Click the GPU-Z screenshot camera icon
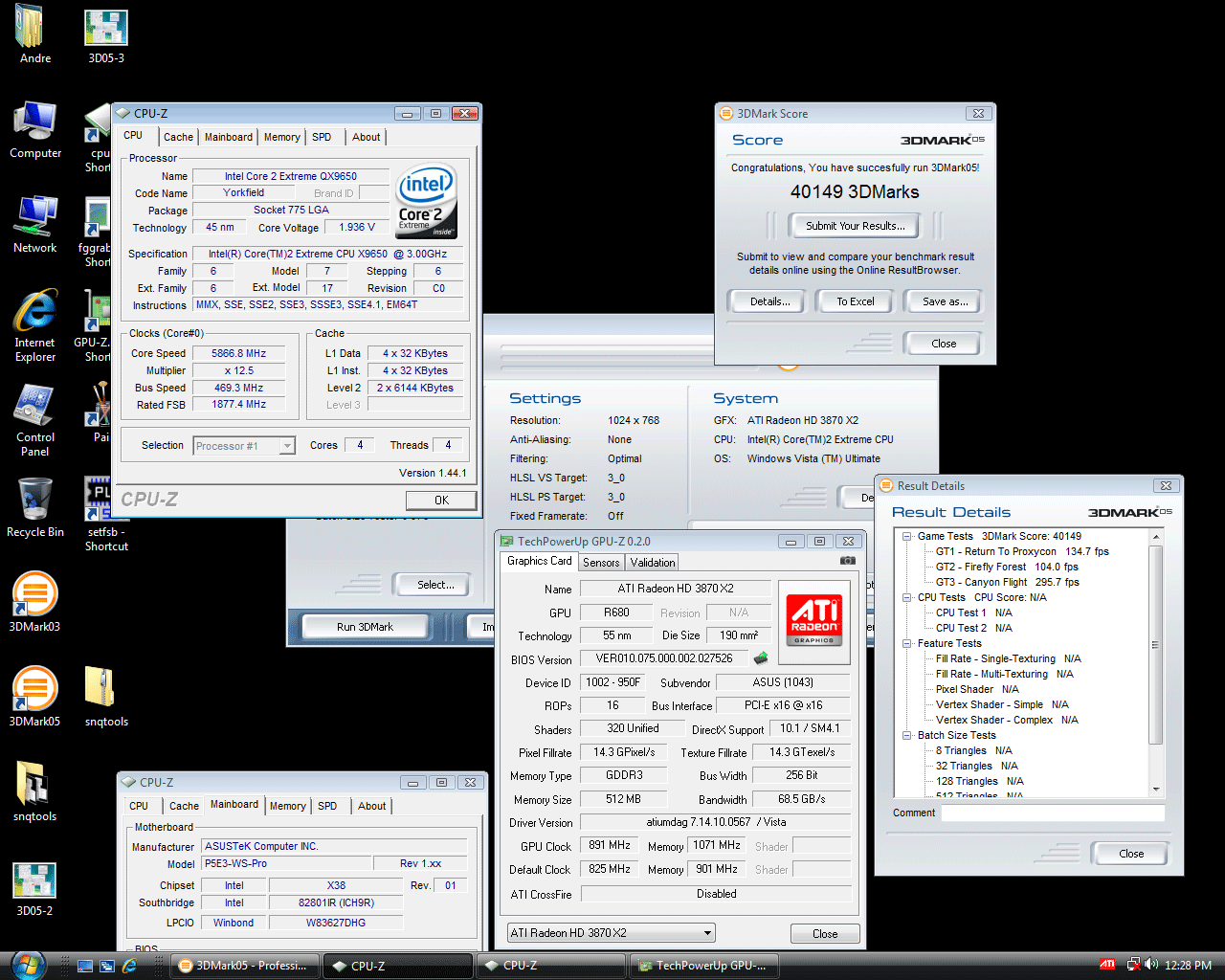Viewport: 1225px width, 980px height. click(847, 561)
